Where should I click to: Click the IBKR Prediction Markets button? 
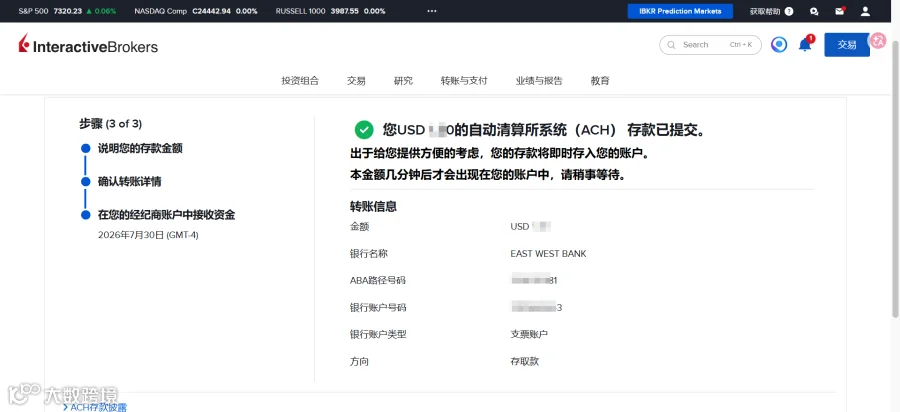tap(680, 11)
